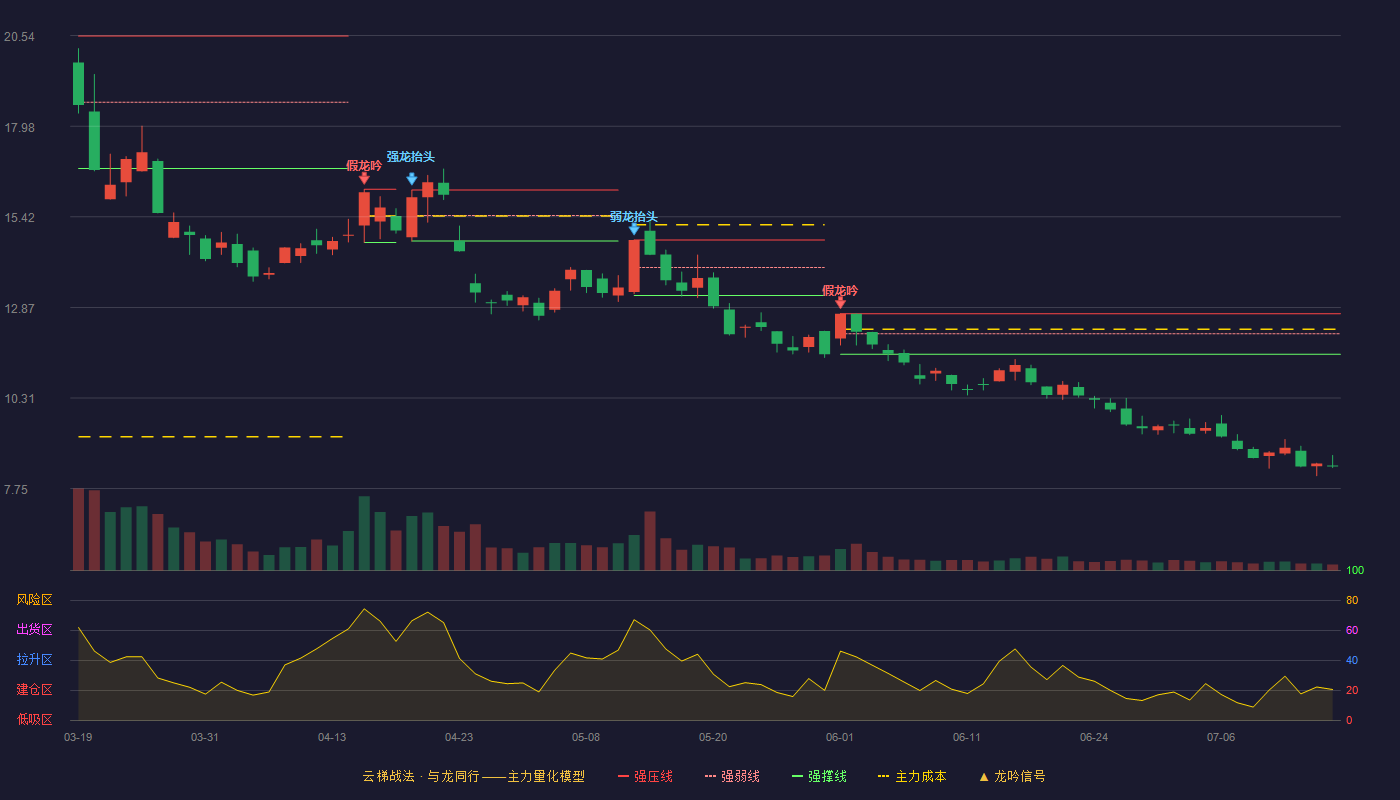This screenshot has width=1400, height=800.
Task: Click the 03-19 date axis label
Action: (x=78, y=737)
